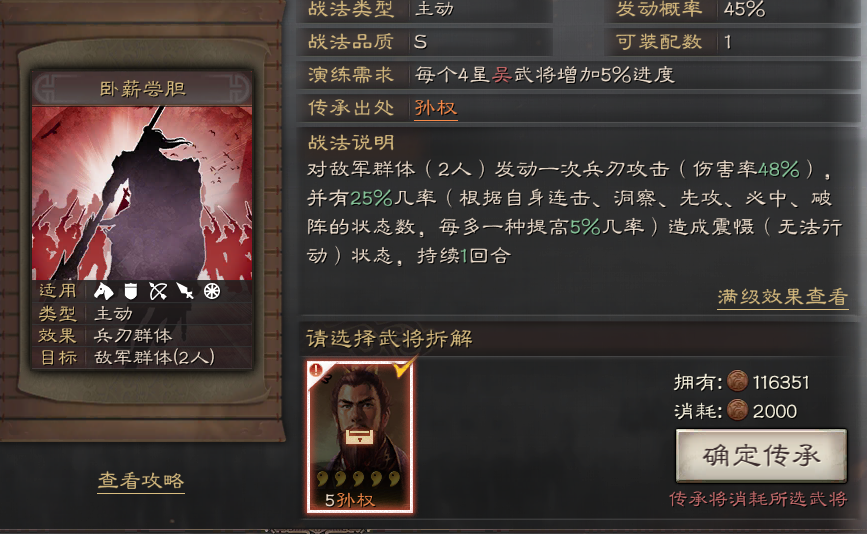Click the chest icon on 孙权 portrait

coord(360,436)
